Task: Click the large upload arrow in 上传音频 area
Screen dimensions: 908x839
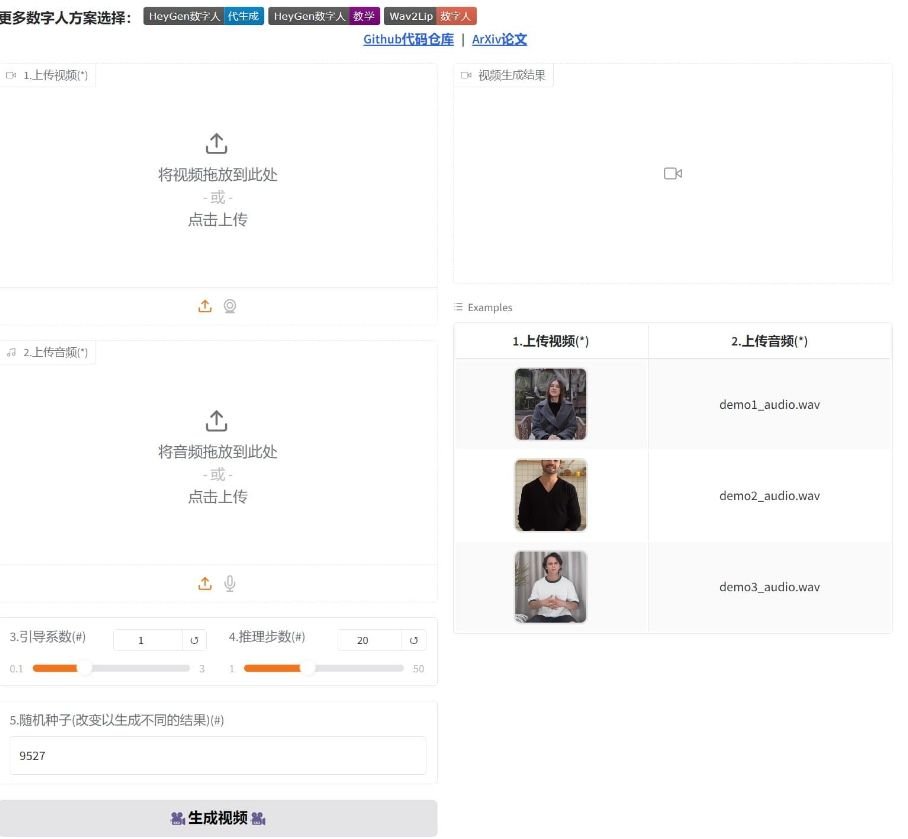Action: tap(217, 421)
